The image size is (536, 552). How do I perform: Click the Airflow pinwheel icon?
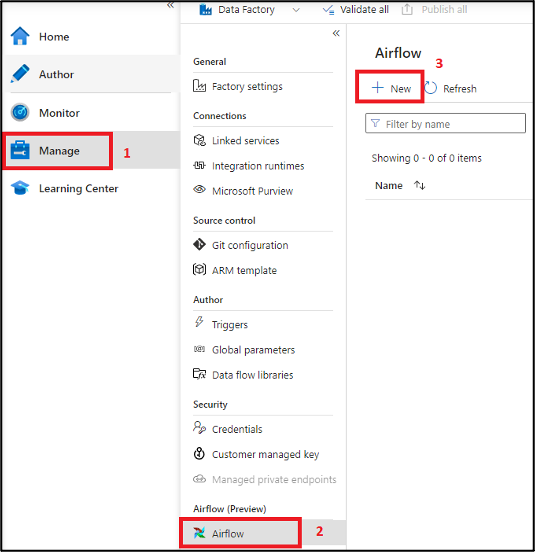pyautogui.click(x=199, y=533)
